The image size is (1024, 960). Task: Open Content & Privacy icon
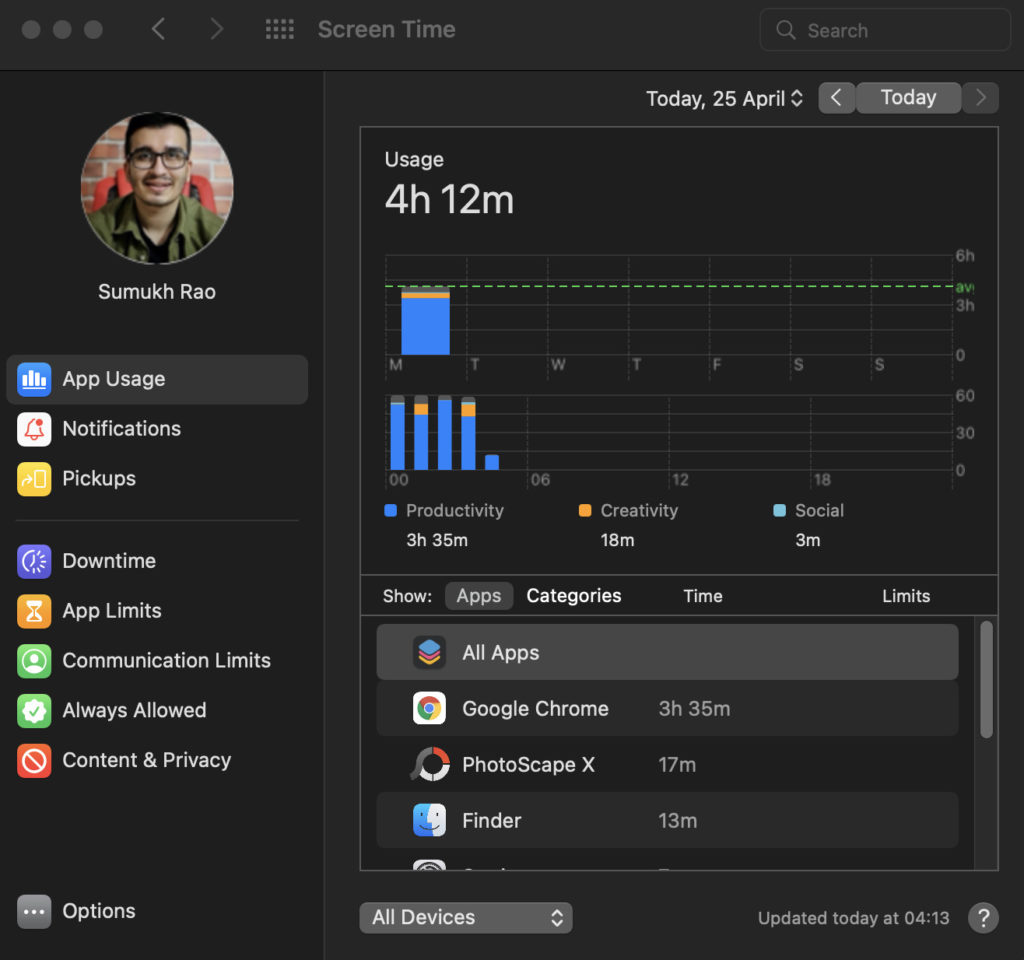pyautogui.click(x=34, y=760)
